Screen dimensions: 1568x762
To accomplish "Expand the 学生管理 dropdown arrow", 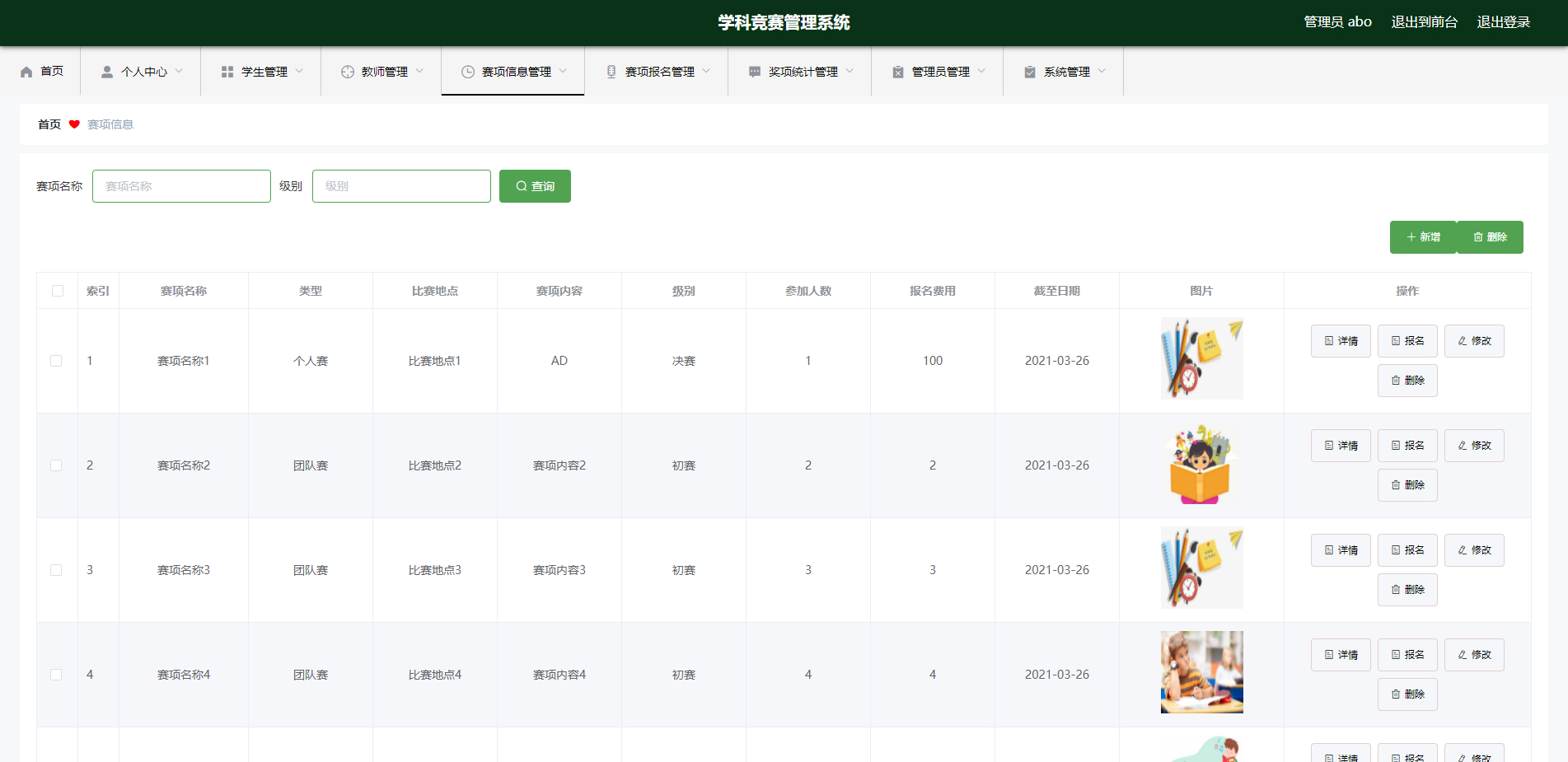I will click(x=299, y=71).
